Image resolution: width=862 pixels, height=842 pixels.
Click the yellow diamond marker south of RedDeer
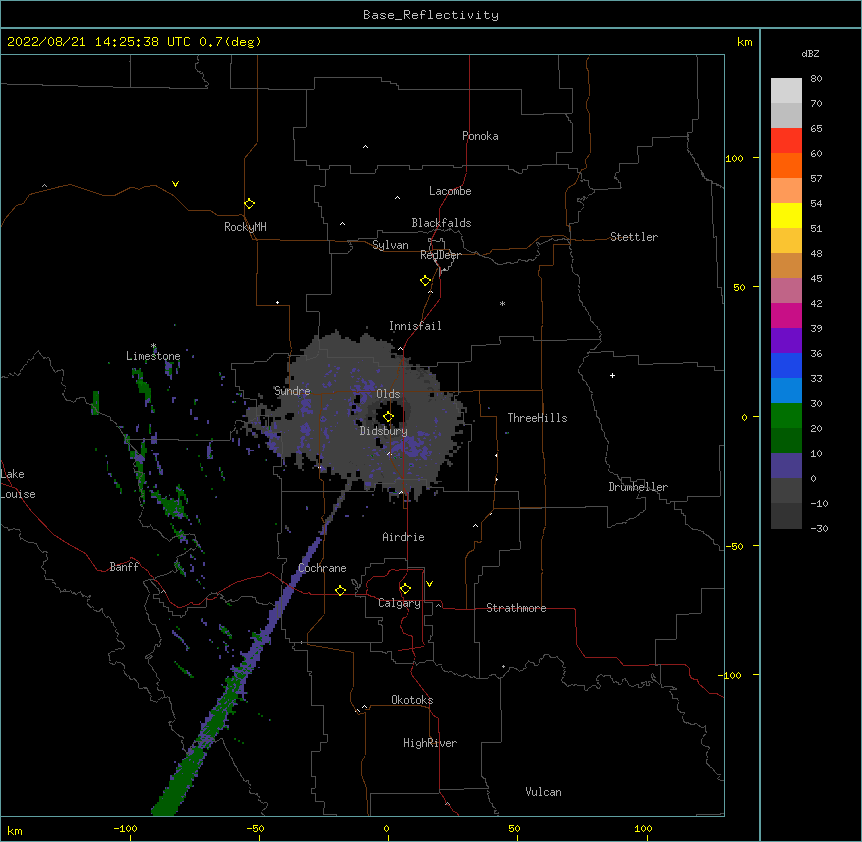(x=425, y=281)
